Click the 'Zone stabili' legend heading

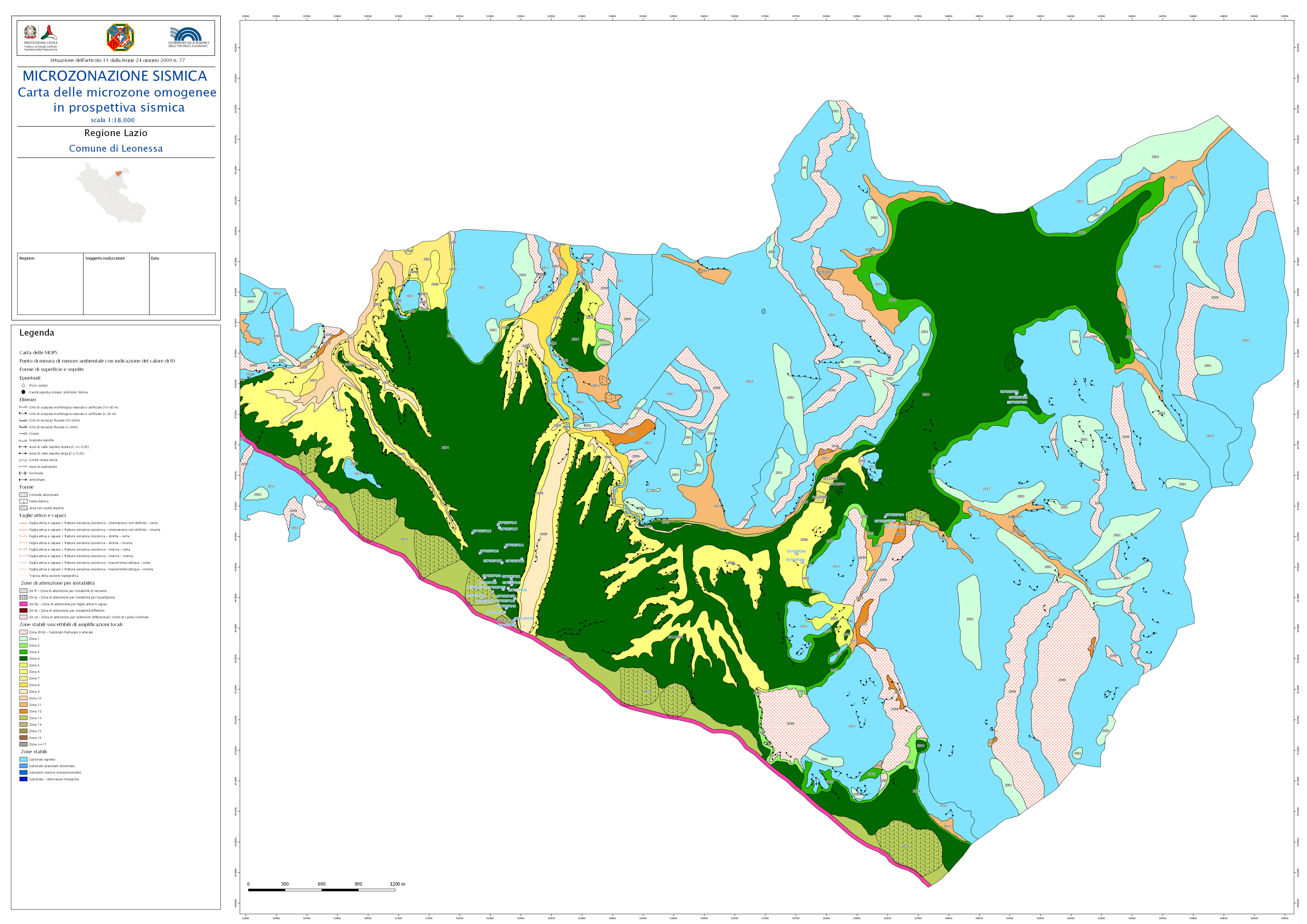(34, 752)
